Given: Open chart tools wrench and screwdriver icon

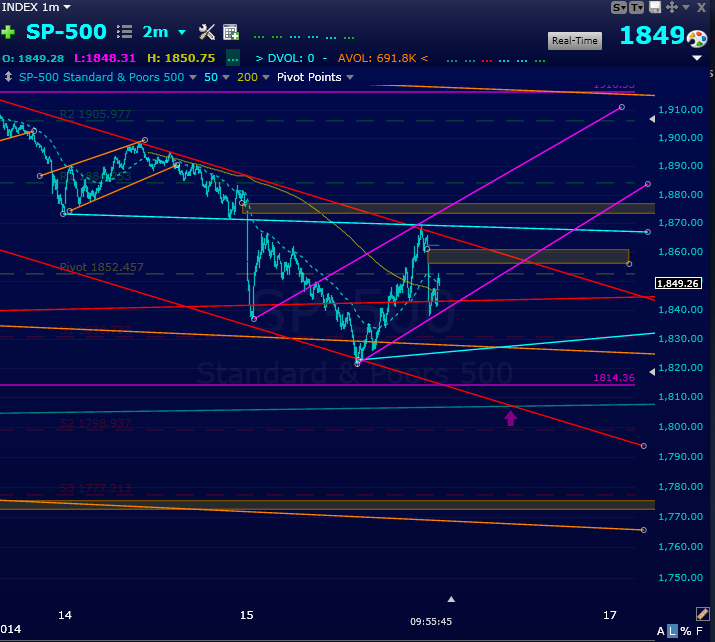Looking at the screenshot, I should (207, 32).
